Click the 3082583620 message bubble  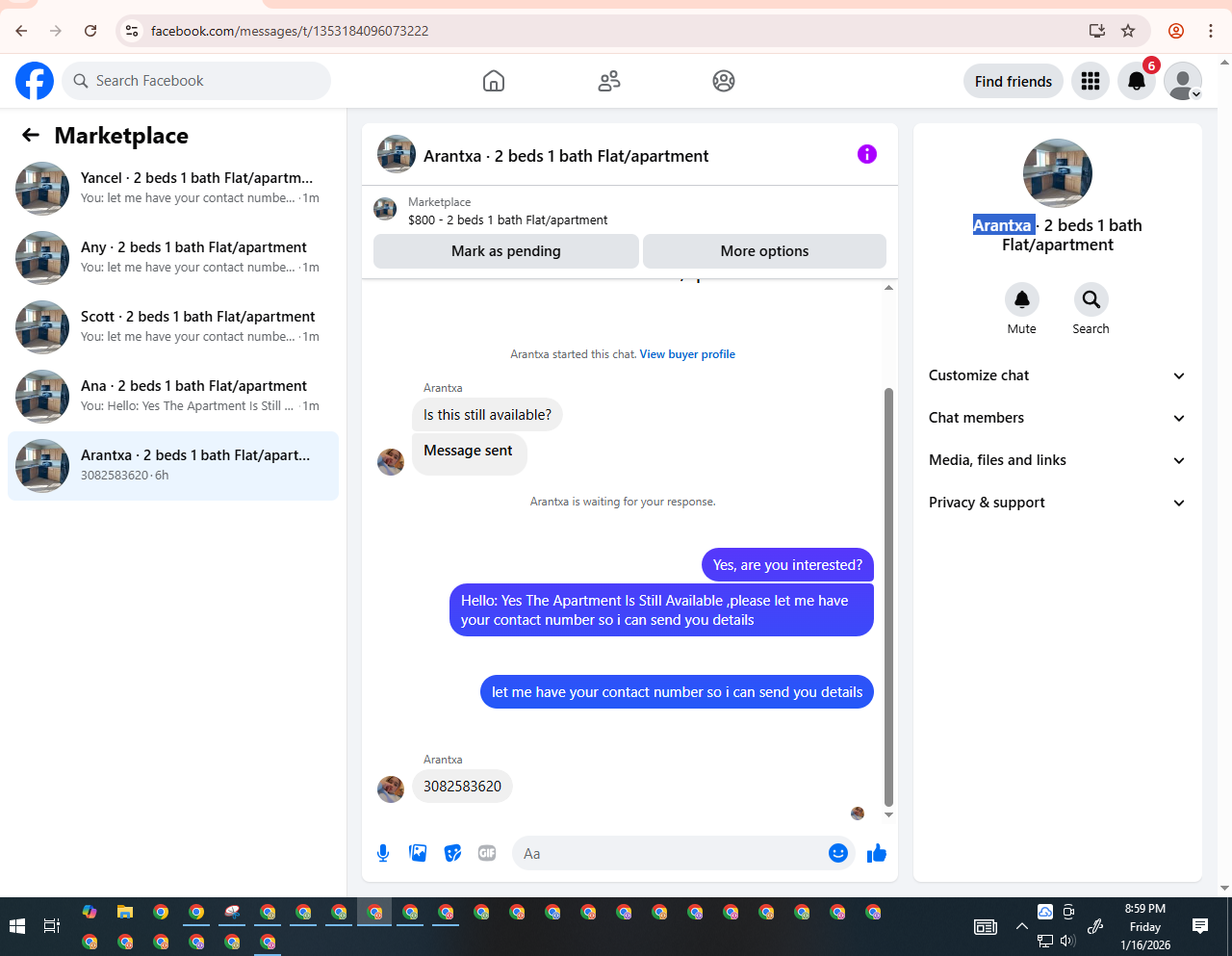tap(462, 787)
